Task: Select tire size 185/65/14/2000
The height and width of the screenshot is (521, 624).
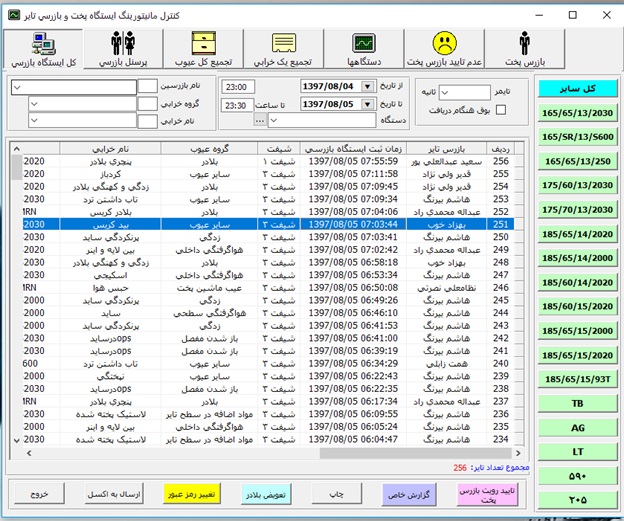Action: coord(577,258)
